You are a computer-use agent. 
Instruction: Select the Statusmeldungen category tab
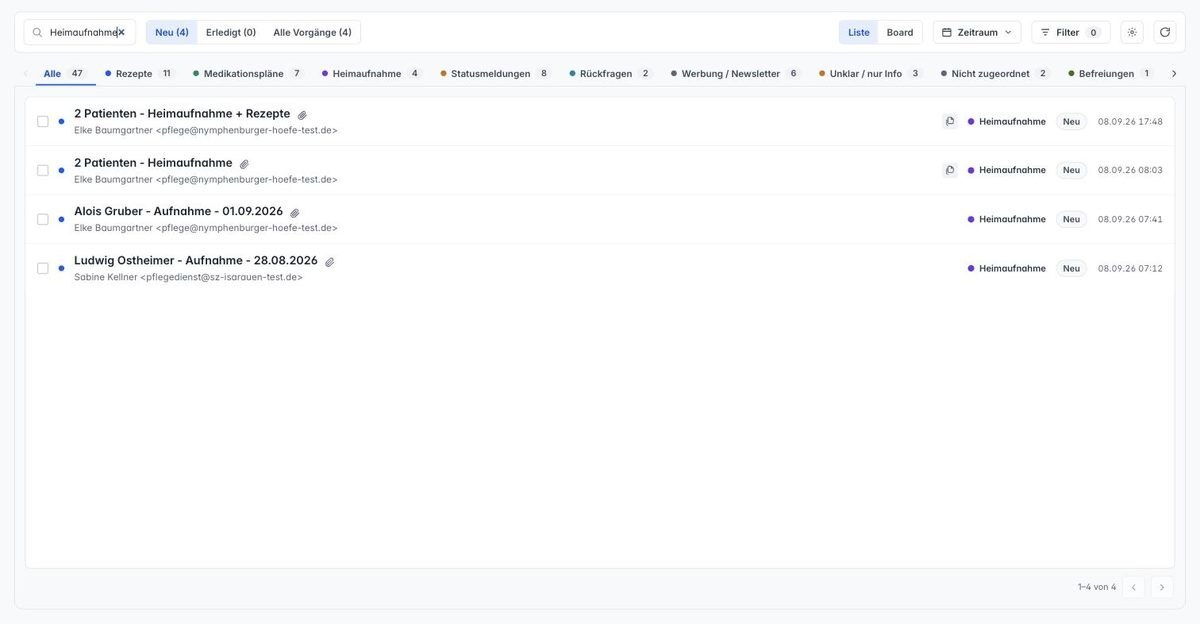pos(495,73)
